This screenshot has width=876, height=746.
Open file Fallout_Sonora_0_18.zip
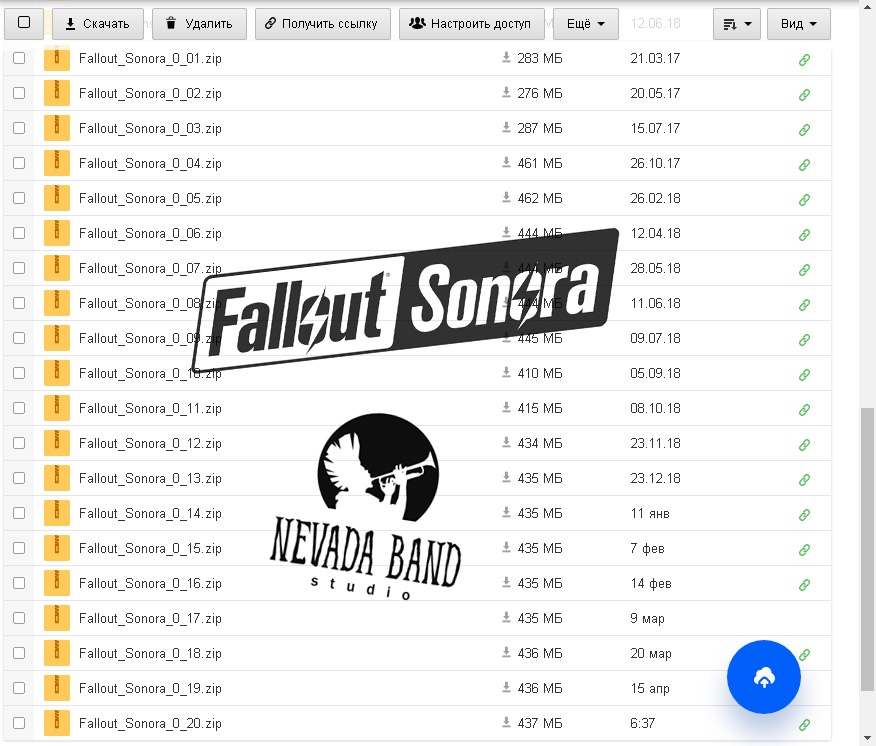150,654
